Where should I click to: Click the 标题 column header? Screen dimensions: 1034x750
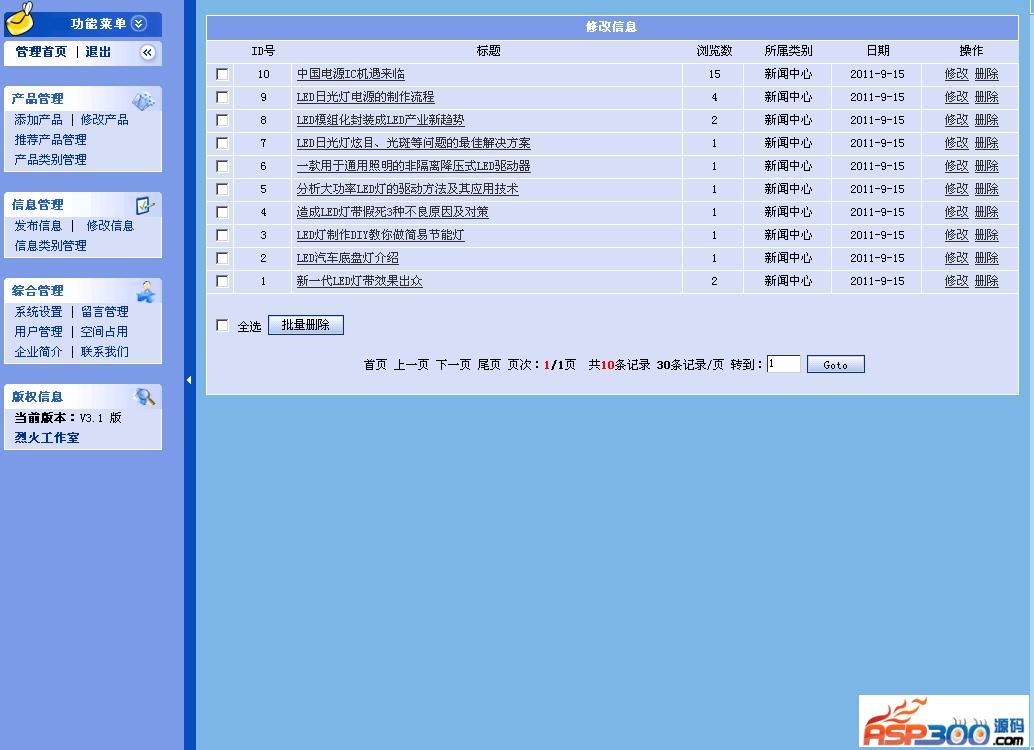click(489, 51)
